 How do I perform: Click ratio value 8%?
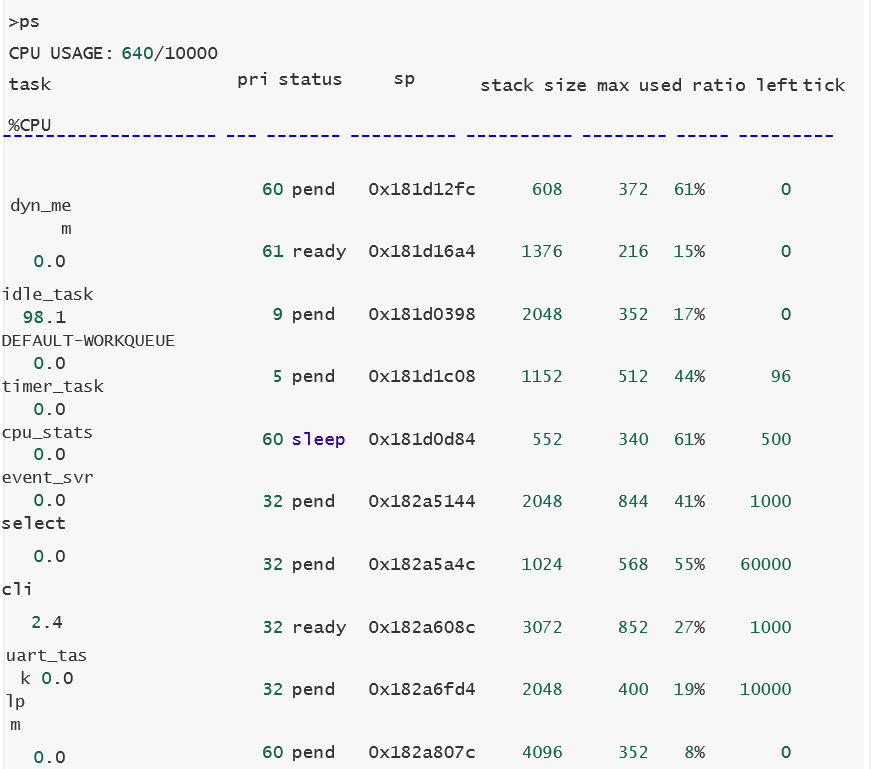694,752
